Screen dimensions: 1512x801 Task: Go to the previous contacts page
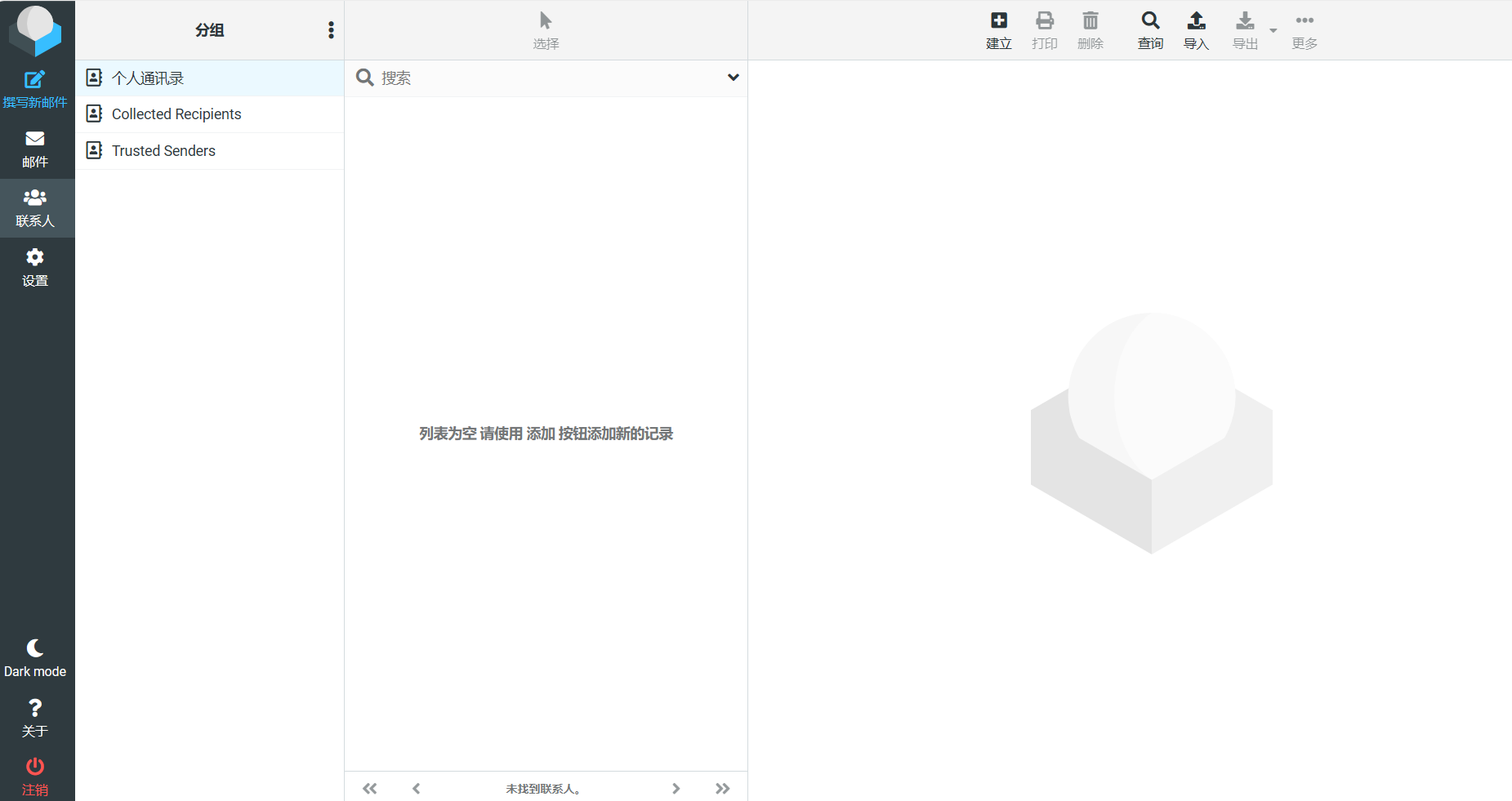point(416,788)
